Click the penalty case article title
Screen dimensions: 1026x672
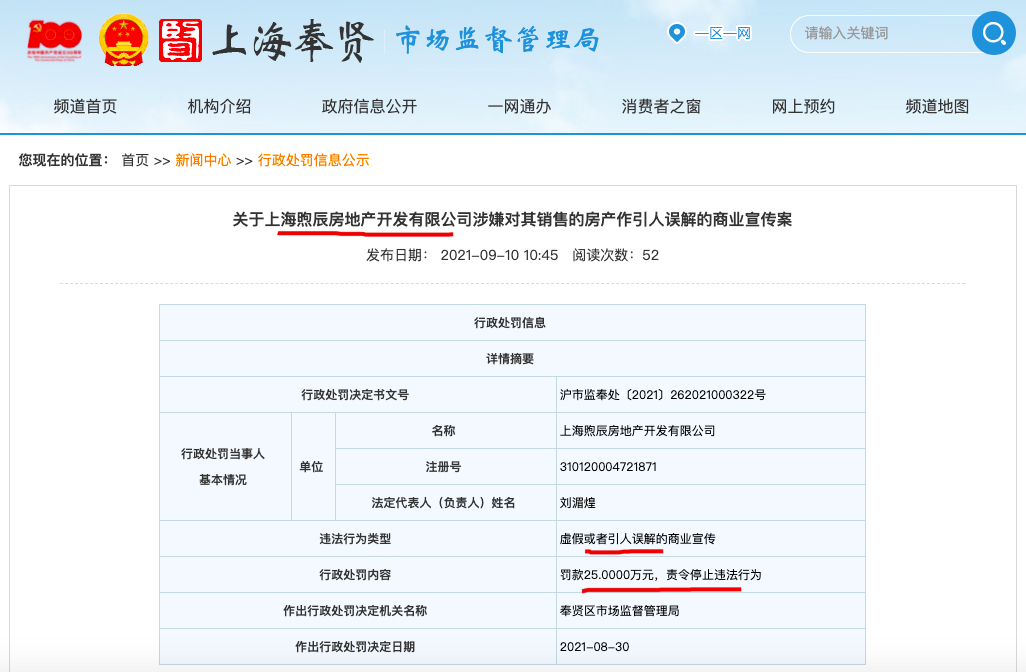point(513,218)
